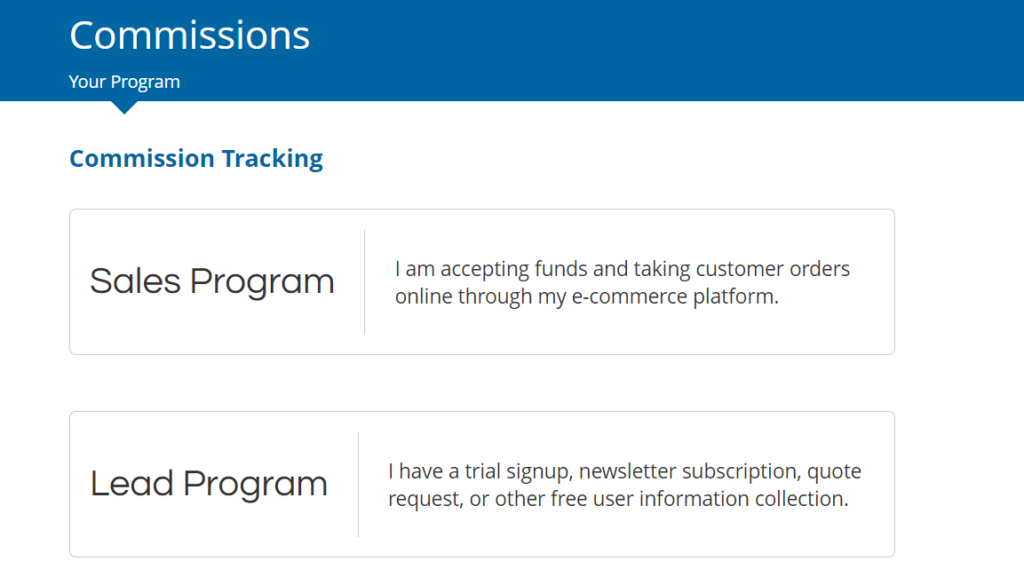The image size is (1024, 577).
Task: Click the vertical divider in Sales Program card
Action: [364, 282]
